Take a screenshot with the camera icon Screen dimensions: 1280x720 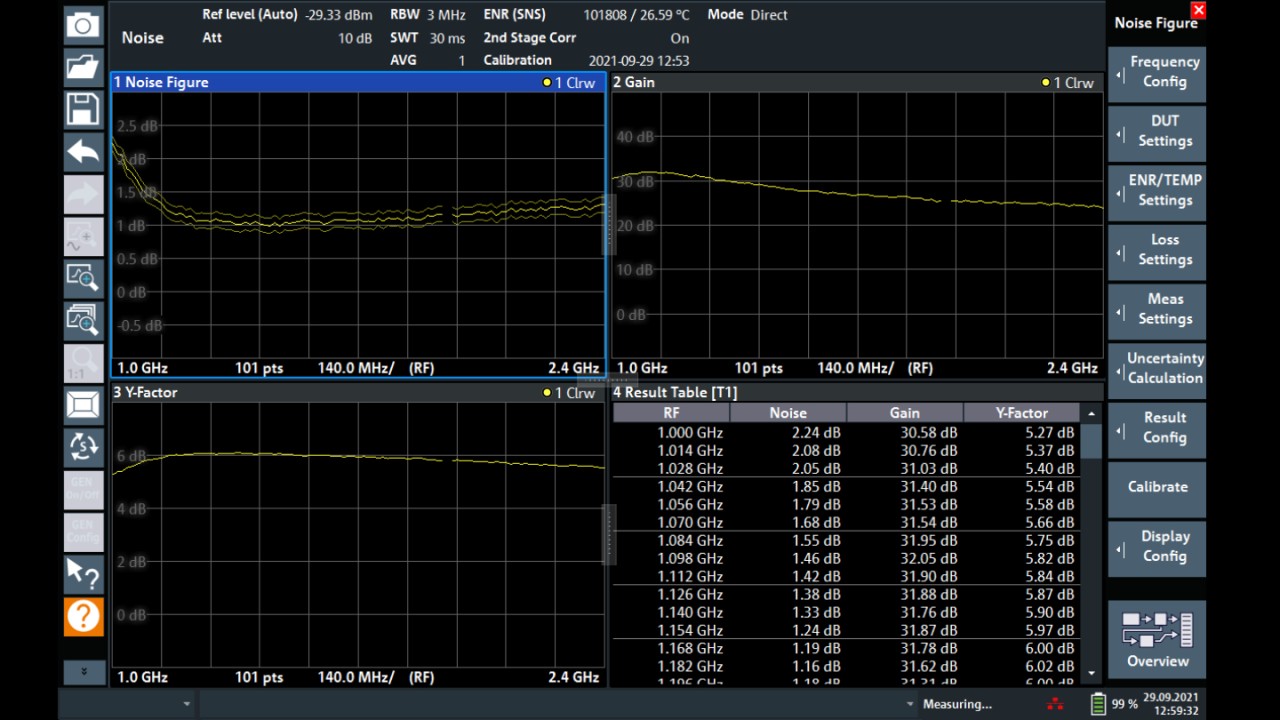coord(83,25)
